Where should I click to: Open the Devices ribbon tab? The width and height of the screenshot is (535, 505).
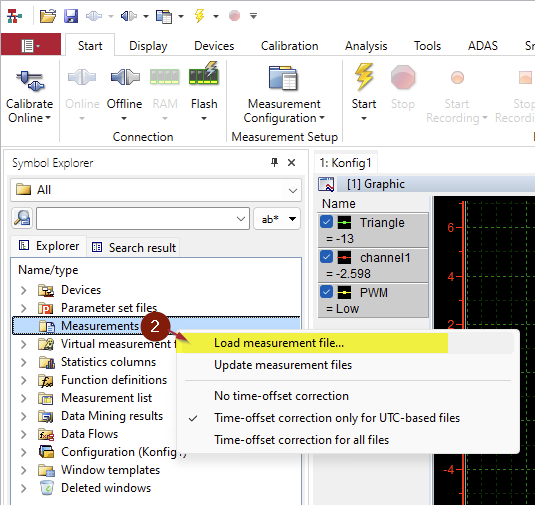[214, 46]
